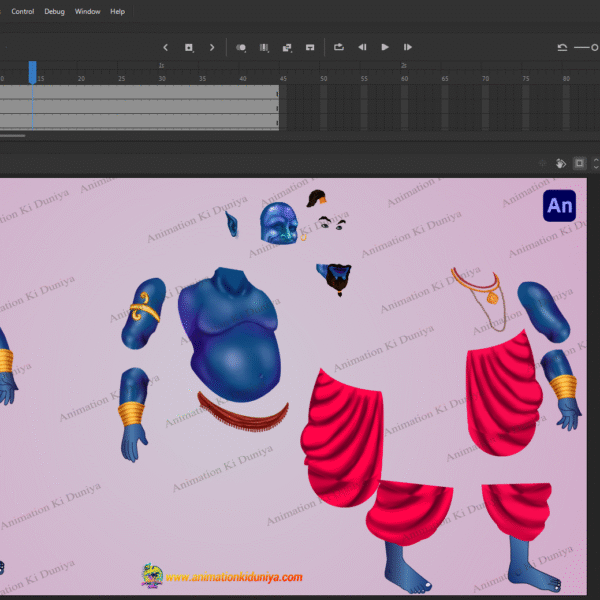Select forearm with hand near torso
Screen dimensions: 600x600
(x=134, y=414)
